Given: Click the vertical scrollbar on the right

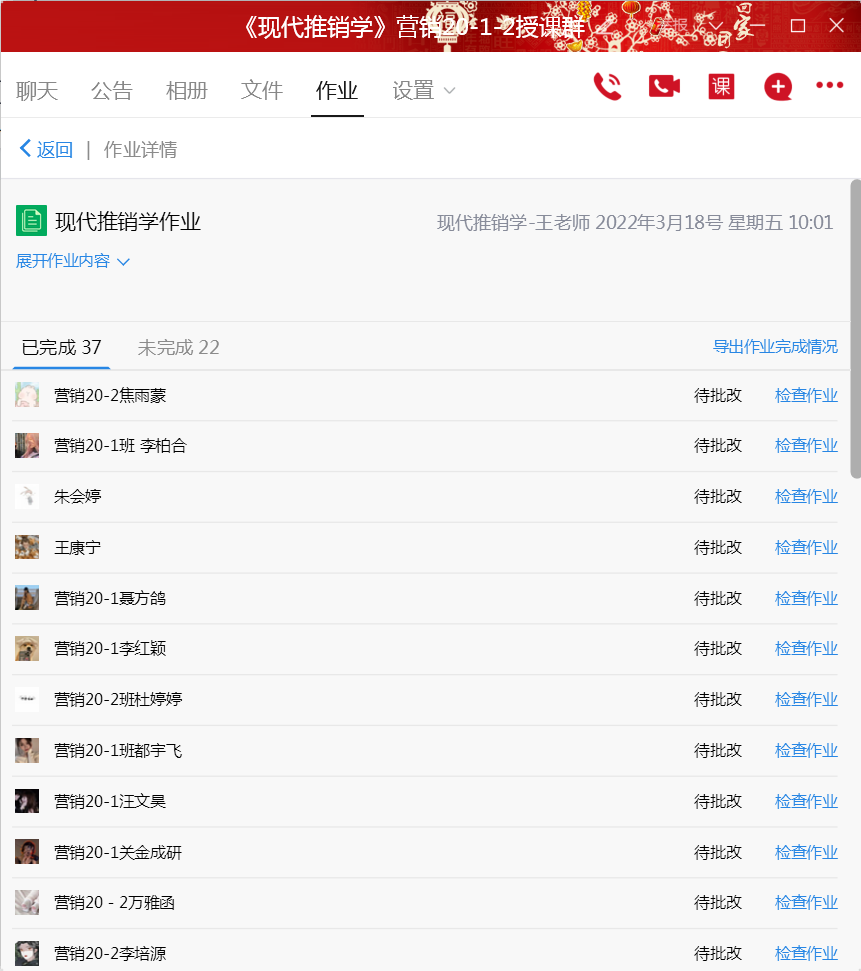Looking at the screenshot, I should [855, 320].
